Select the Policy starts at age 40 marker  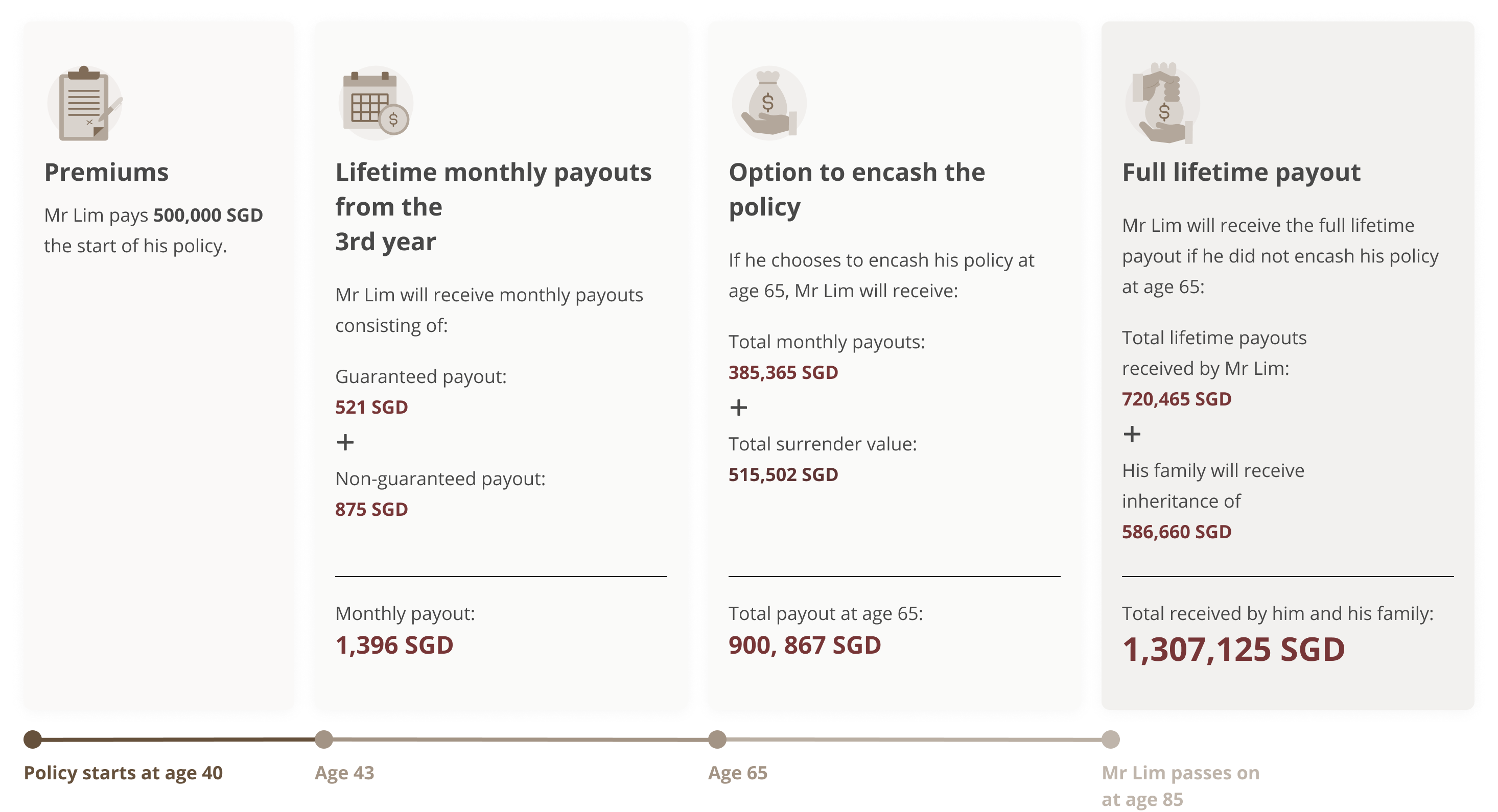tap(33, 739)
